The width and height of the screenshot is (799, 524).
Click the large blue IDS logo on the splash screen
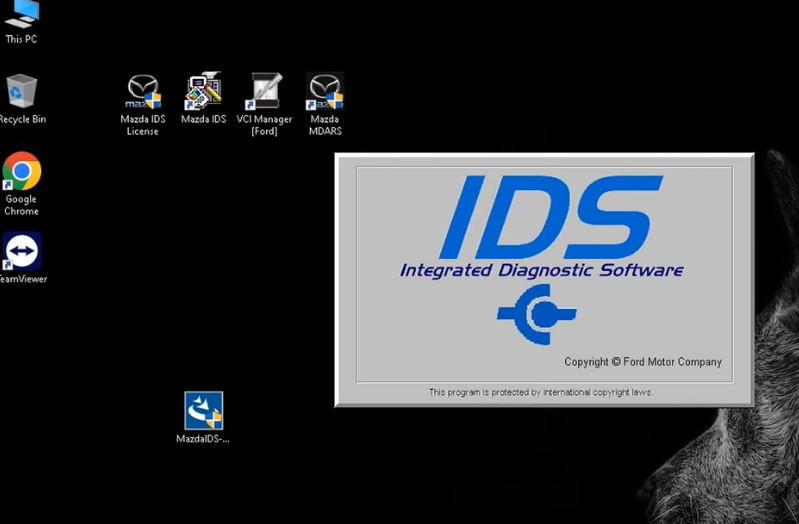tap(551, 217)
